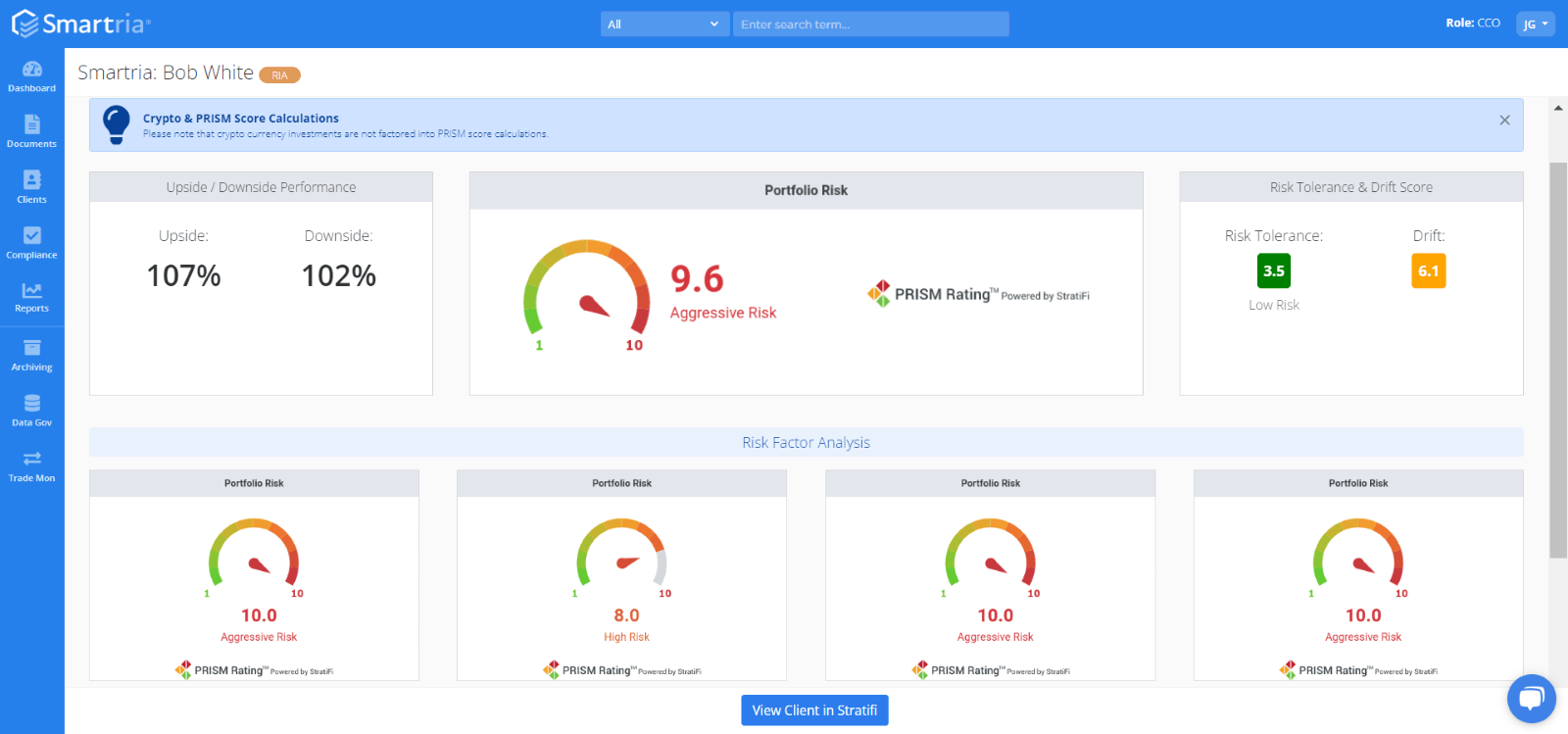This screenshot has width=1568, height=734.
Task: Click the 102% Downside value
Action: (x=338, y=276)
